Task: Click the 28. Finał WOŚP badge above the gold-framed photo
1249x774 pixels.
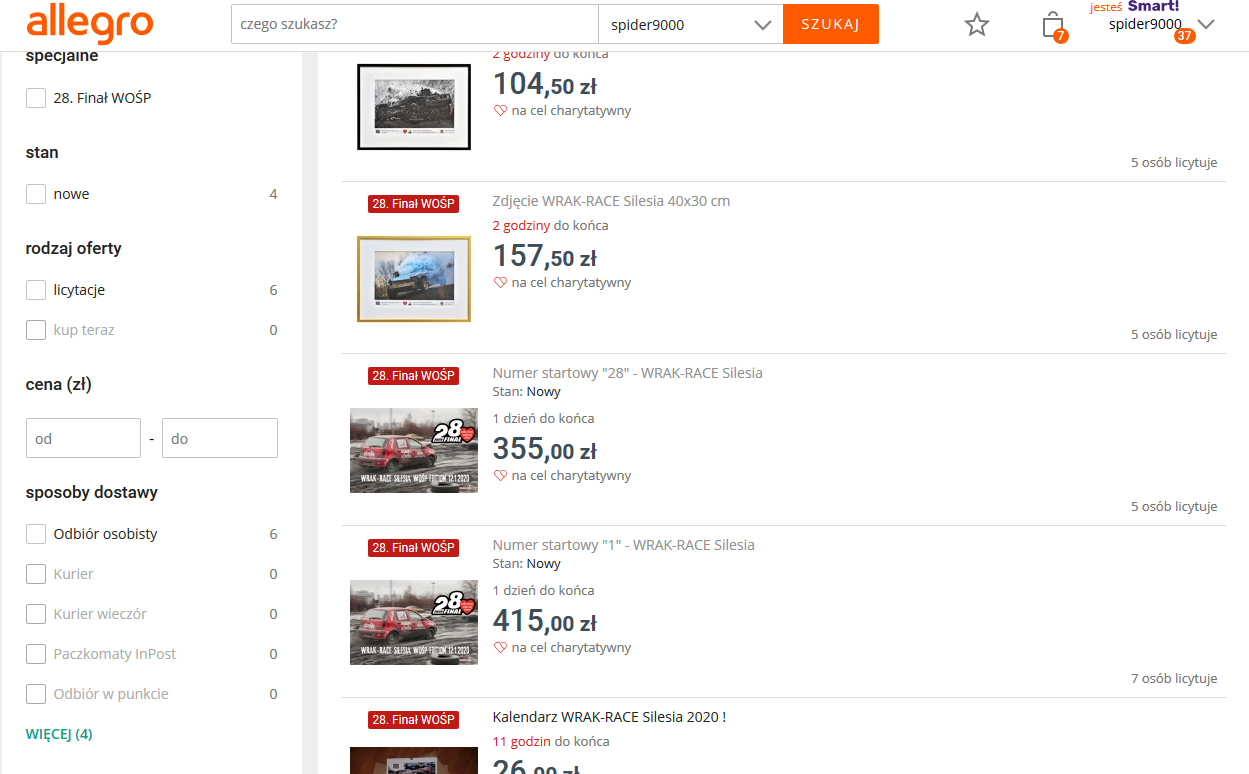Action: pyautogui.click(x=414, y=204)
